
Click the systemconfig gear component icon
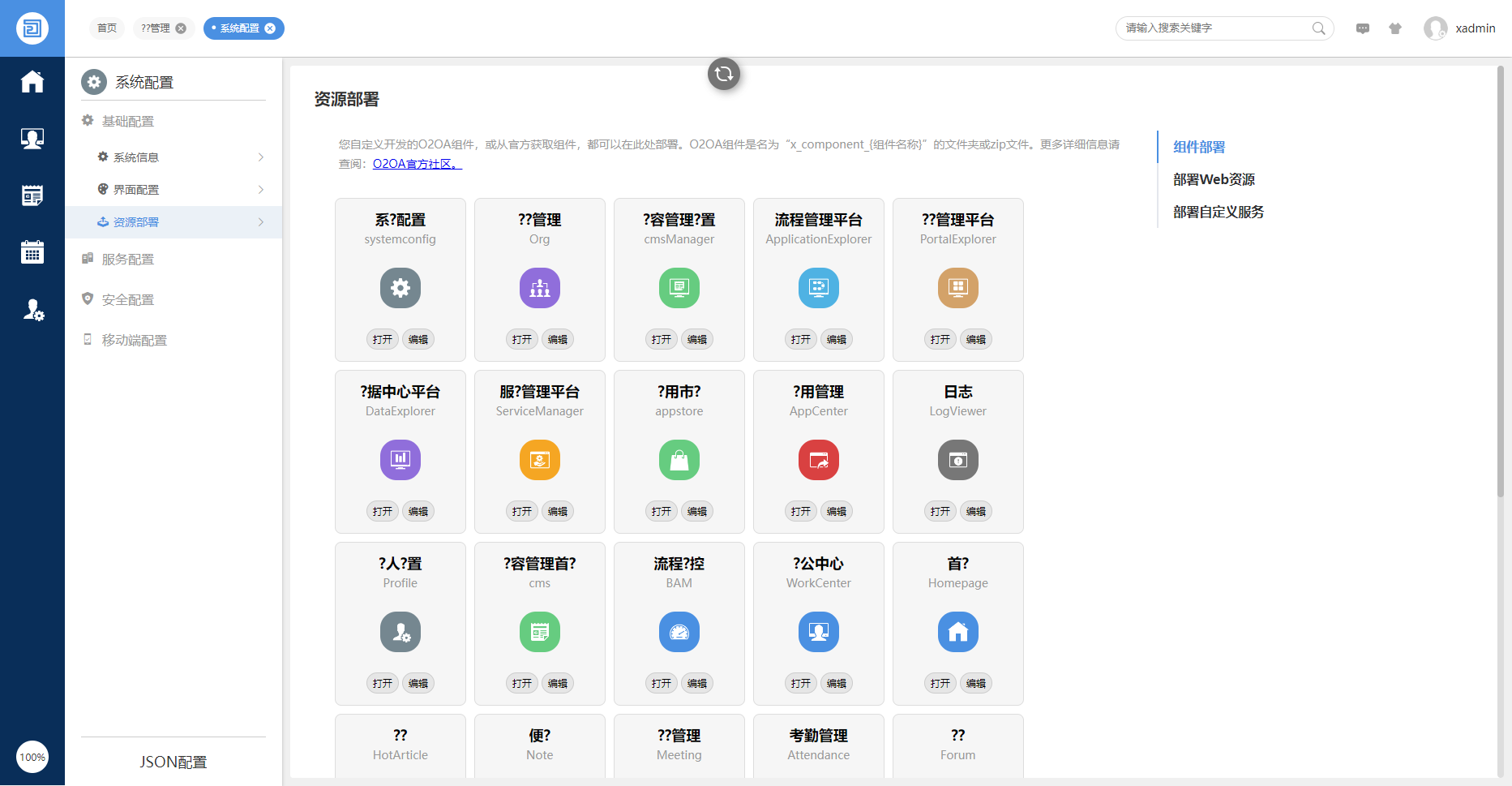click(x=400, y=288)
